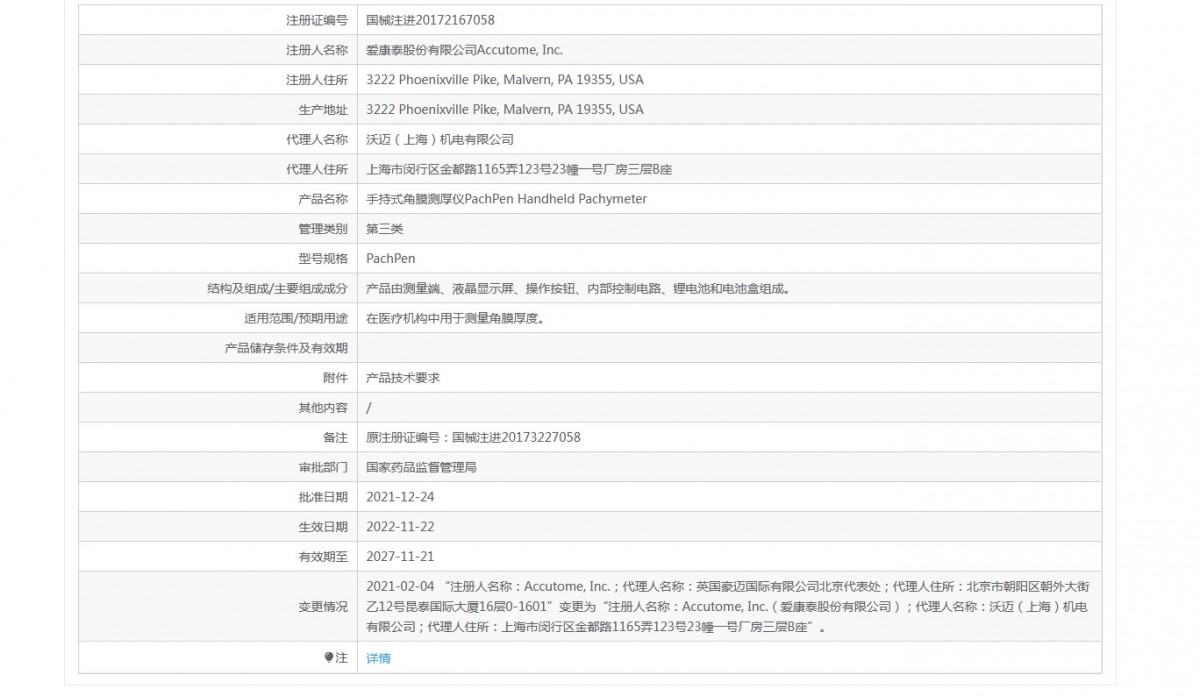Click the 其他内容 row label
Viewport: 1200px width, 696px height.
click(323, 408)
